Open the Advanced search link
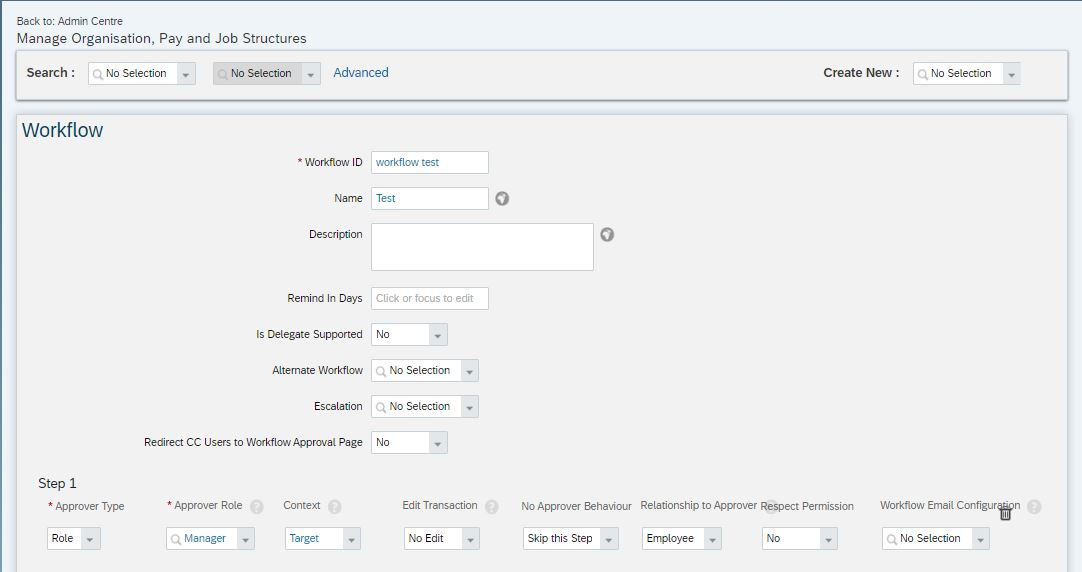Image resolution: width=1082 pixels, height=572 pixels. tap(361, 72)
